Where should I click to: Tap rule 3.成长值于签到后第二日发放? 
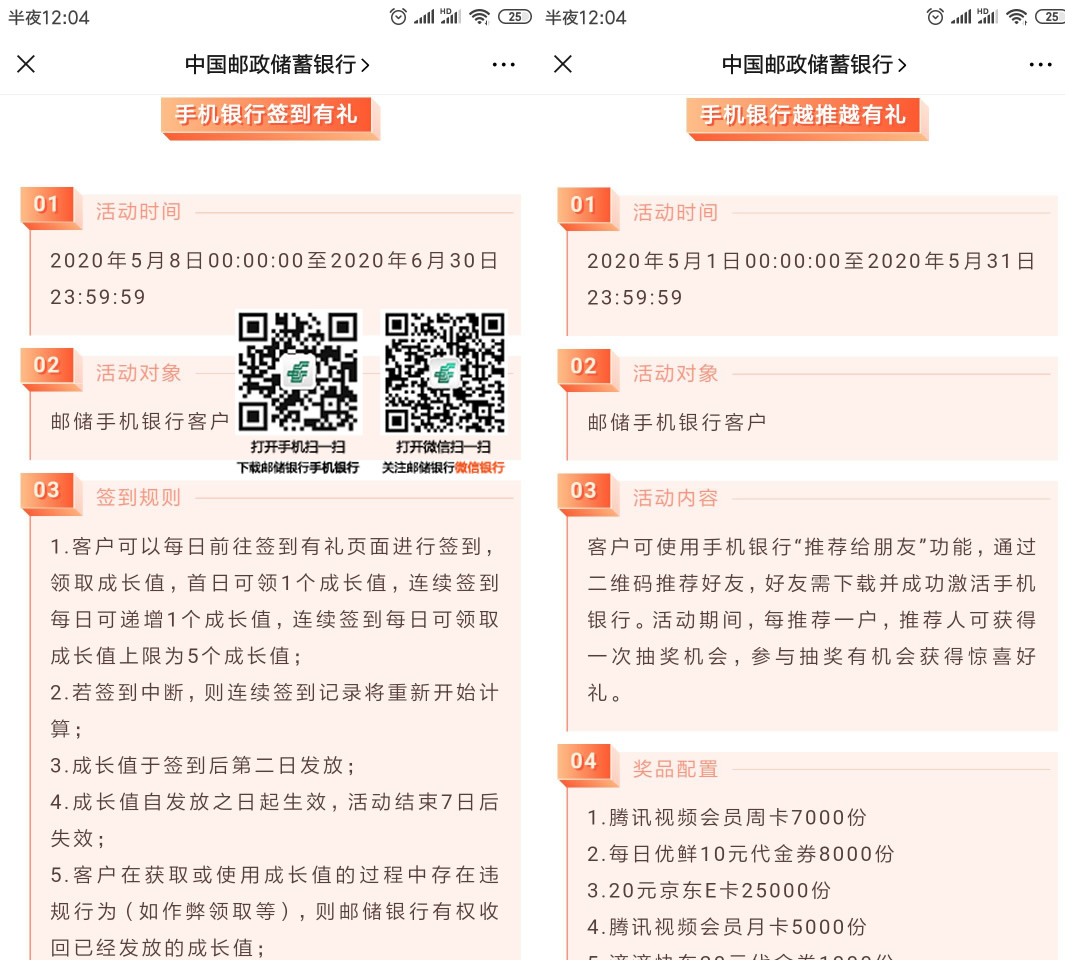[202, 765]
